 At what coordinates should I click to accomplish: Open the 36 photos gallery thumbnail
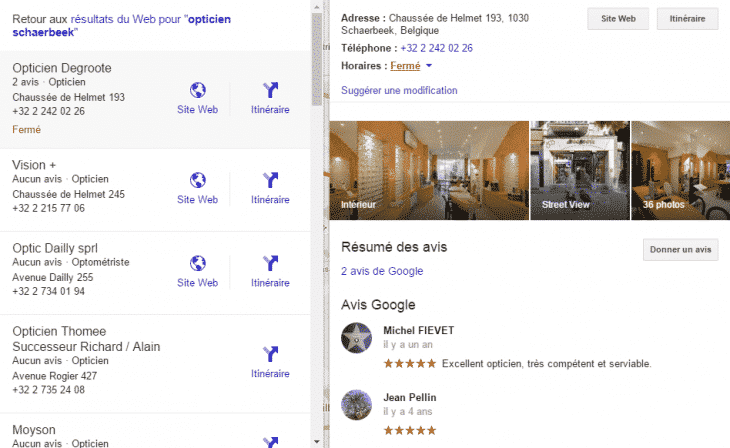pyautogui.click(x=680, y=169)
